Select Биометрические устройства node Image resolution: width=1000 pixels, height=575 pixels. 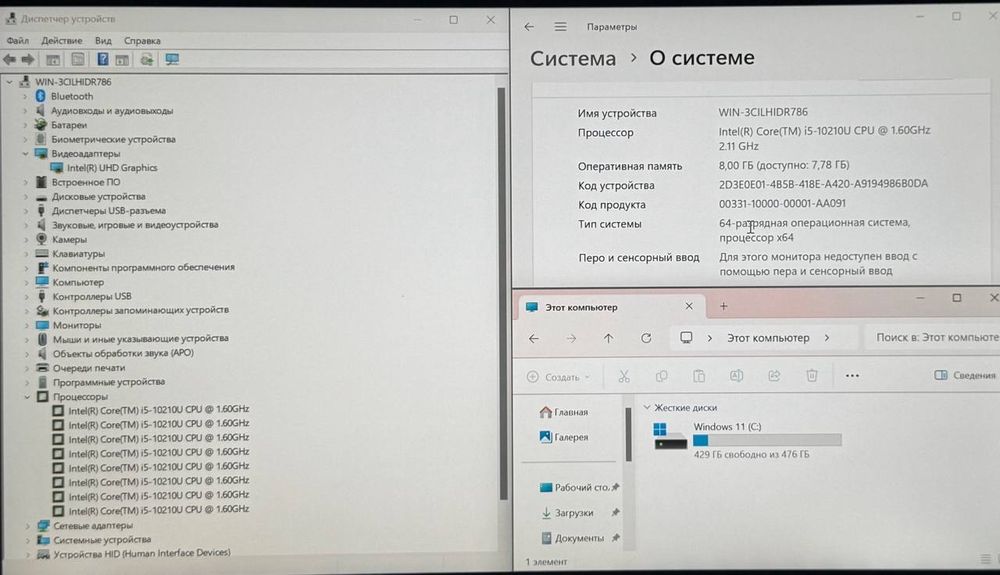click(113, 140)
